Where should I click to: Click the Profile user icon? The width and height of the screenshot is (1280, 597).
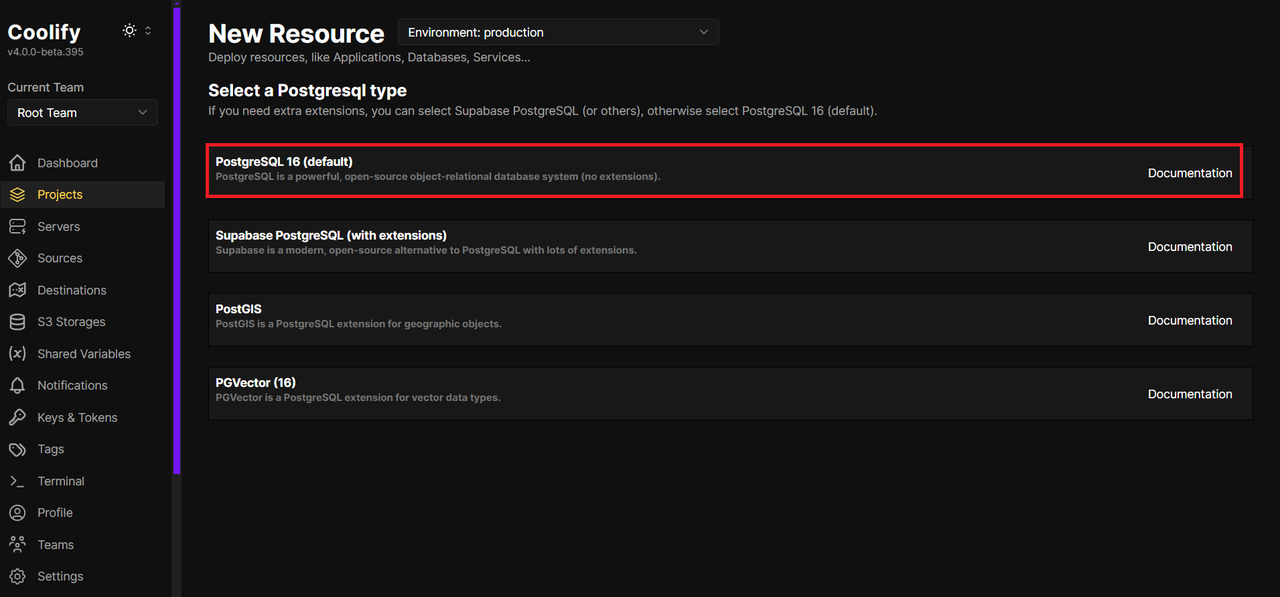pyautogui.click(x=17, y=513)
